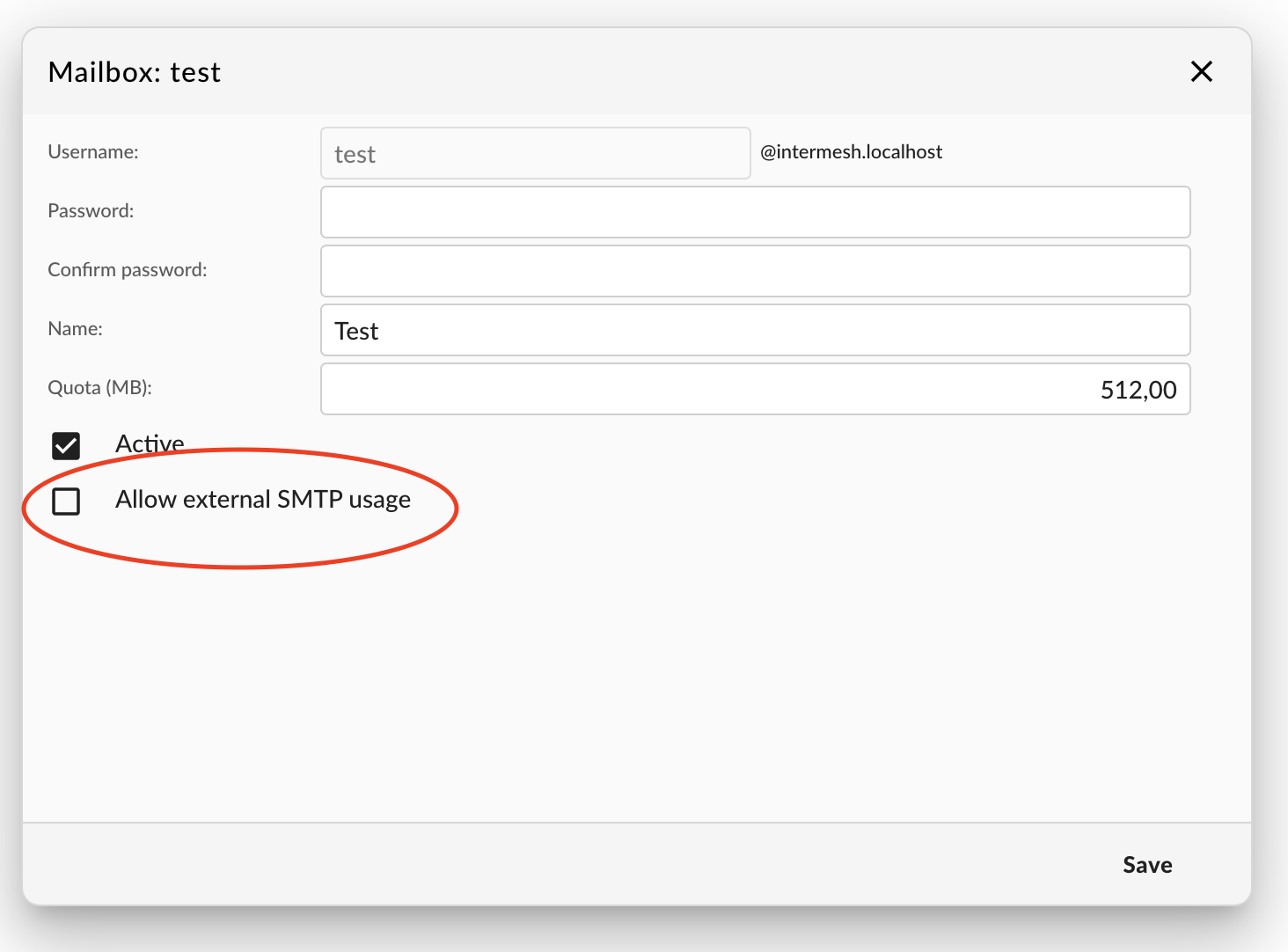Click the 'Quota (MB):' field label

pos(99,388)
